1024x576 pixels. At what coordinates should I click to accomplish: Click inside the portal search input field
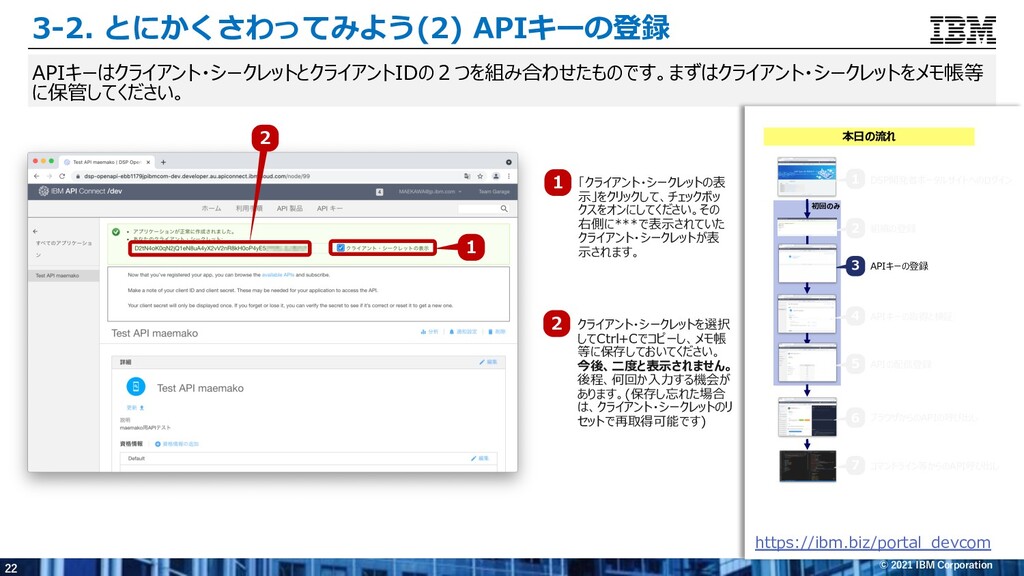pyautogui.click(x=479, y=209)
